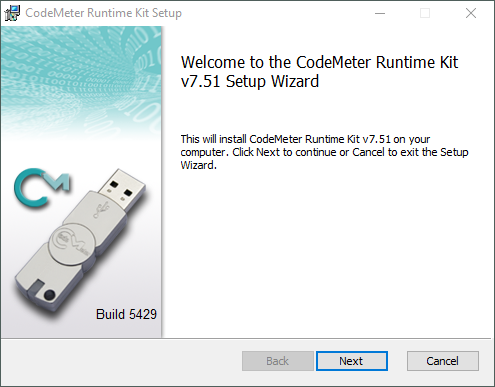Click the keyring hole on the dongle

(49, 294)
